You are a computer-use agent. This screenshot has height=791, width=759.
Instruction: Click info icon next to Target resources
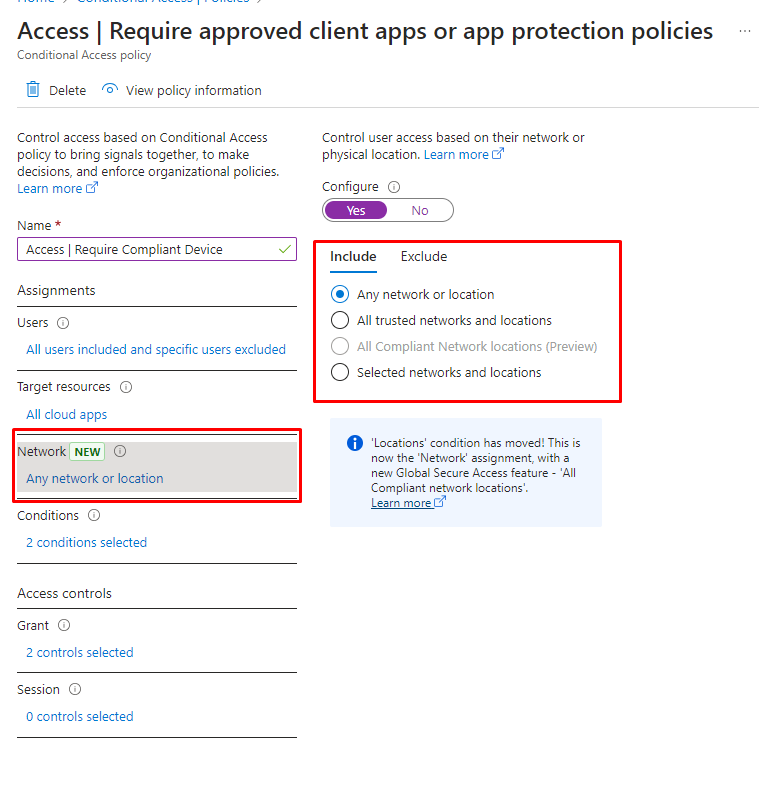(x=126, y=387)
